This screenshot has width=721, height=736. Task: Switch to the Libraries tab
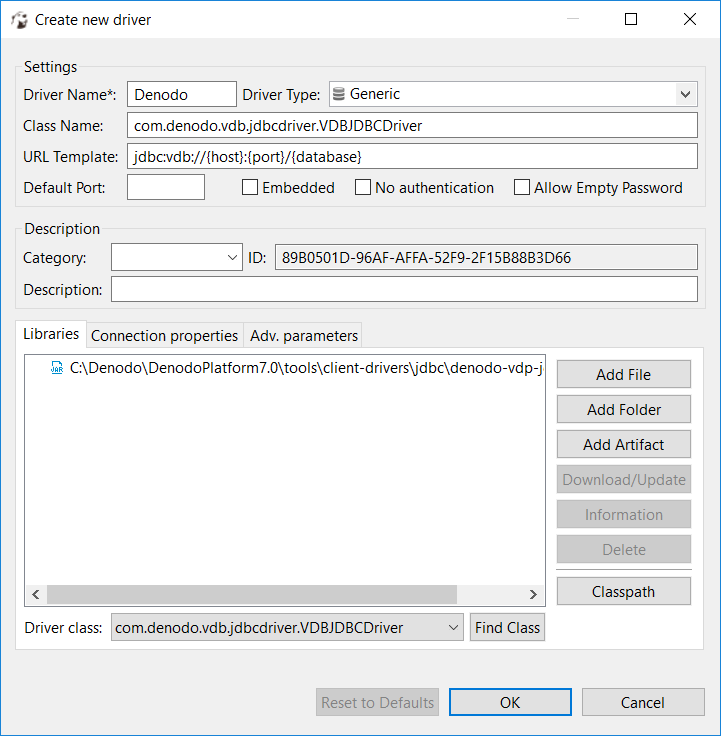[51, 334]
